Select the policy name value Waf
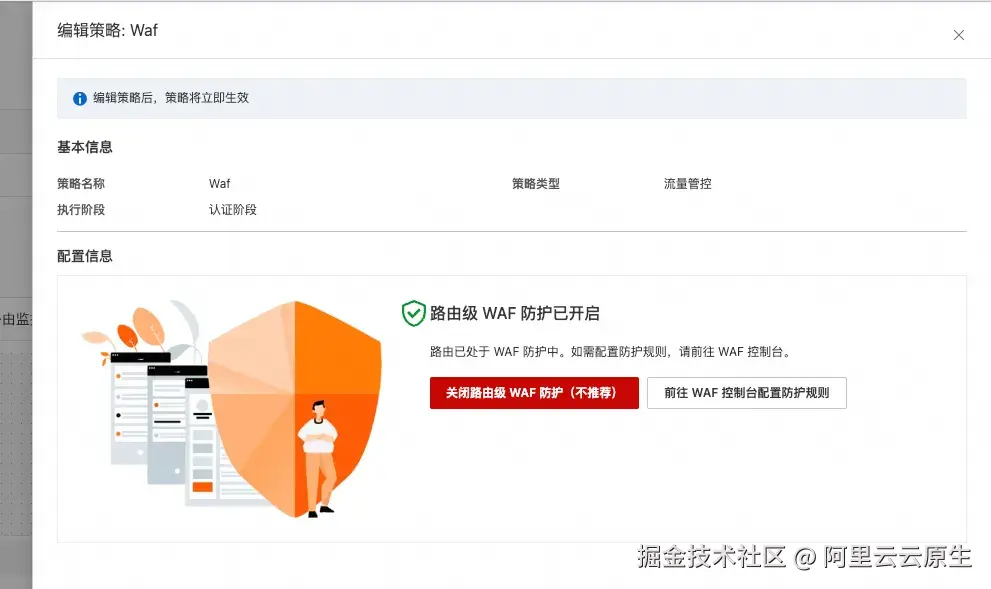991x589 pixels. coord(219,183)
